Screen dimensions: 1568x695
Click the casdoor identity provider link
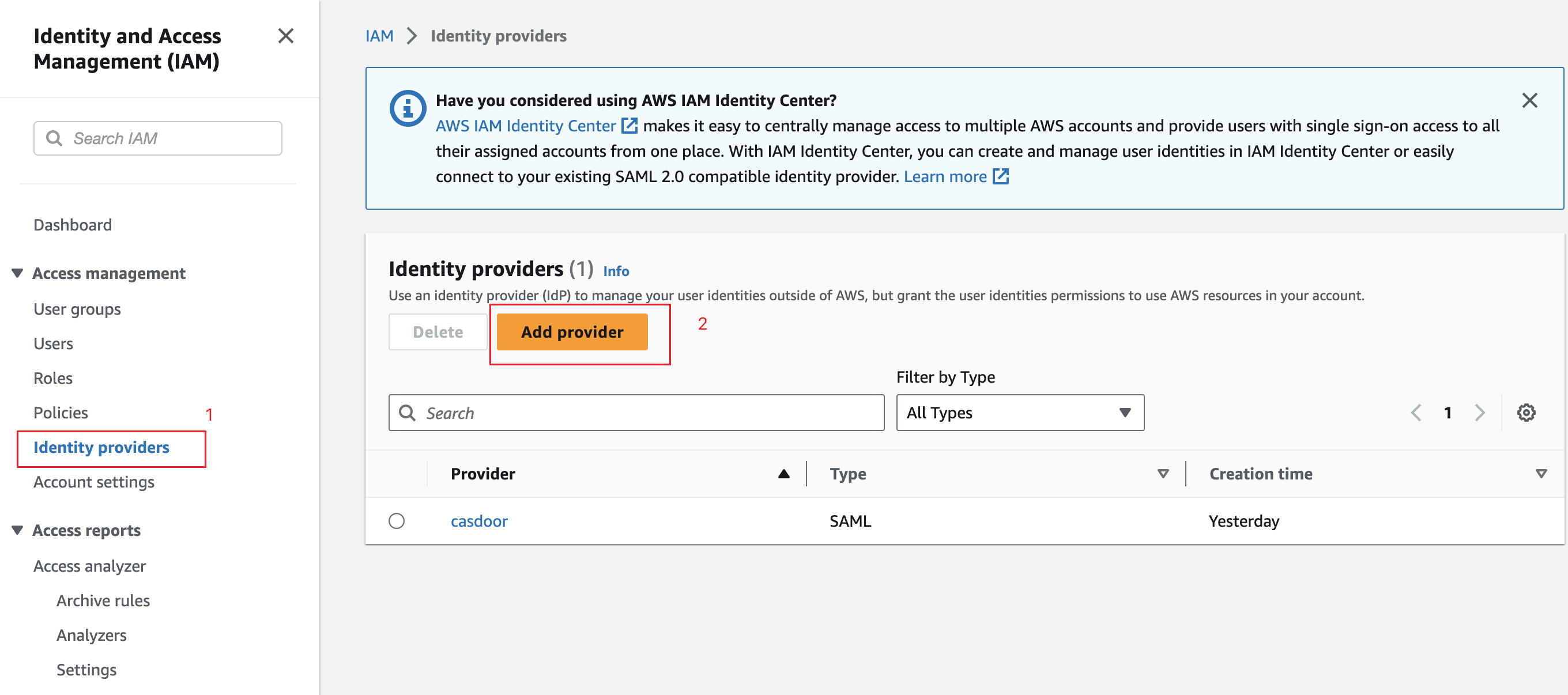(478, 519)
